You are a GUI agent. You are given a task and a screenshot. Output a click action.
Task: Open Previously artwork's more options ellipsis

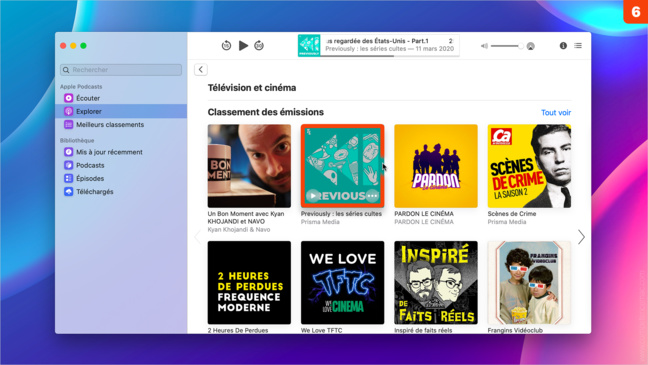point(372,196)
